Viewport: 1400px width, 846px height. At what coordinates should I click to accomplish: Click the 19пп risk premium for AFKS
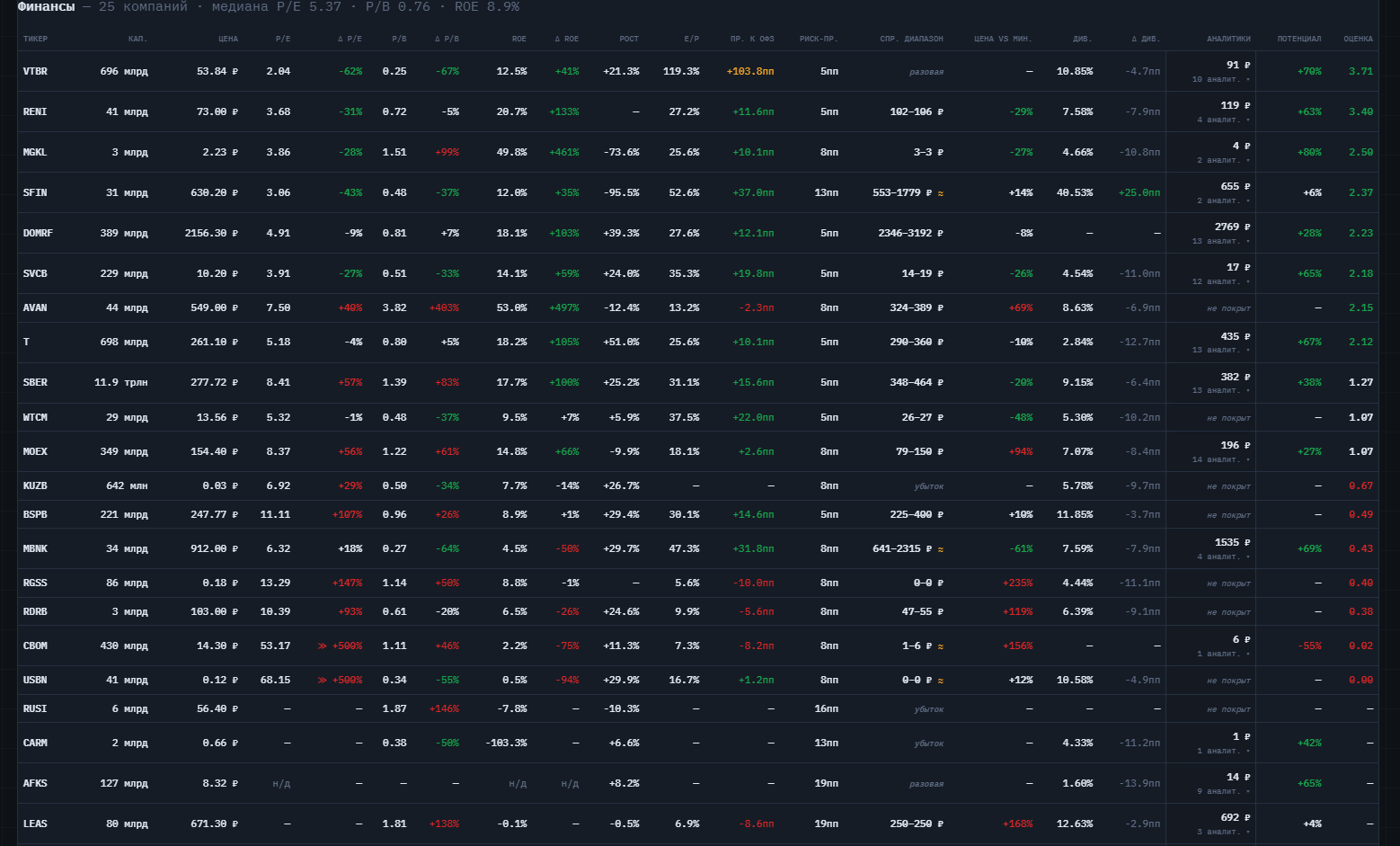pos(827,784)
